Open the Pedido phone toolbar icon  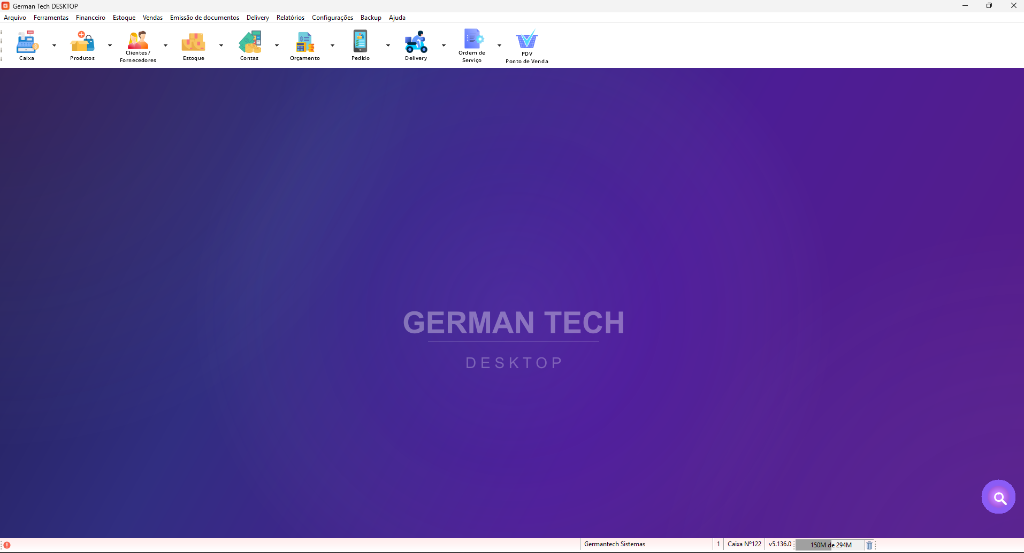click(x=360, y=45)
